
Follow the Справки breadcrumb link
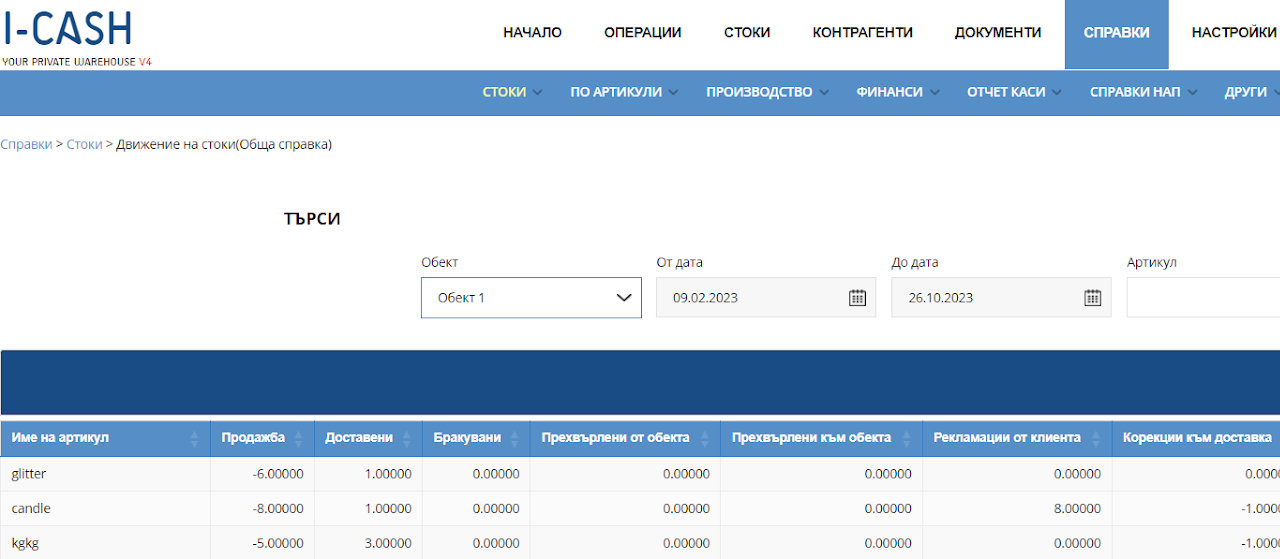click(x=26, y=144)
